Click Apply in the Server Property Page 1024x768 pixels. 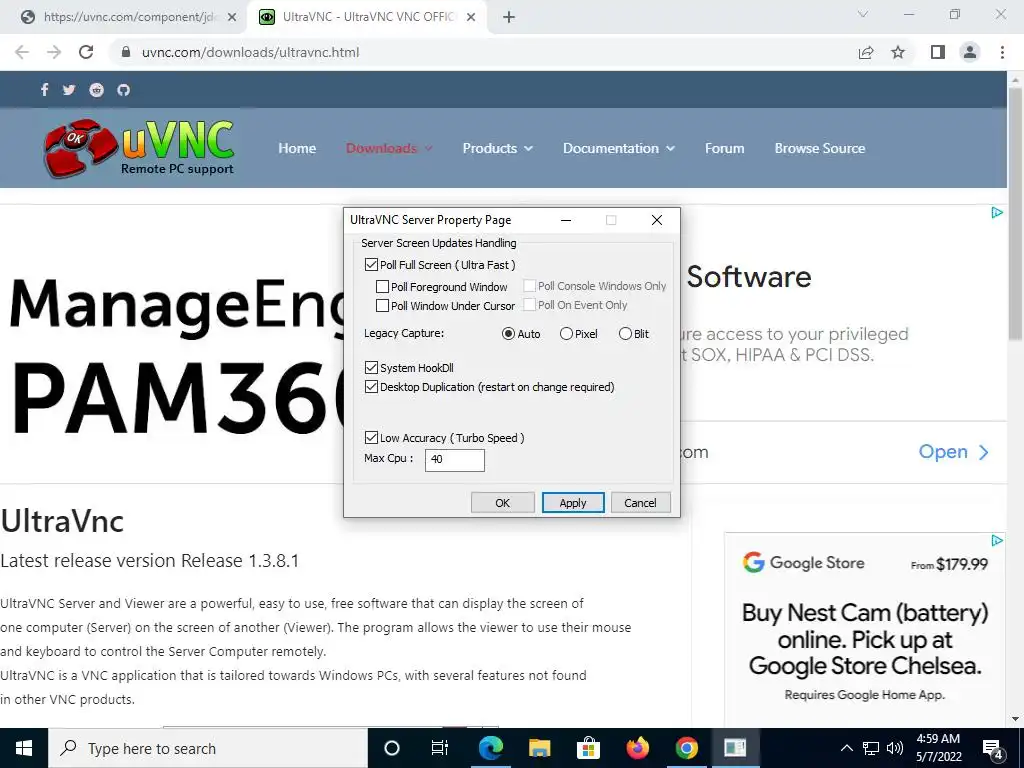click(573, 503)
